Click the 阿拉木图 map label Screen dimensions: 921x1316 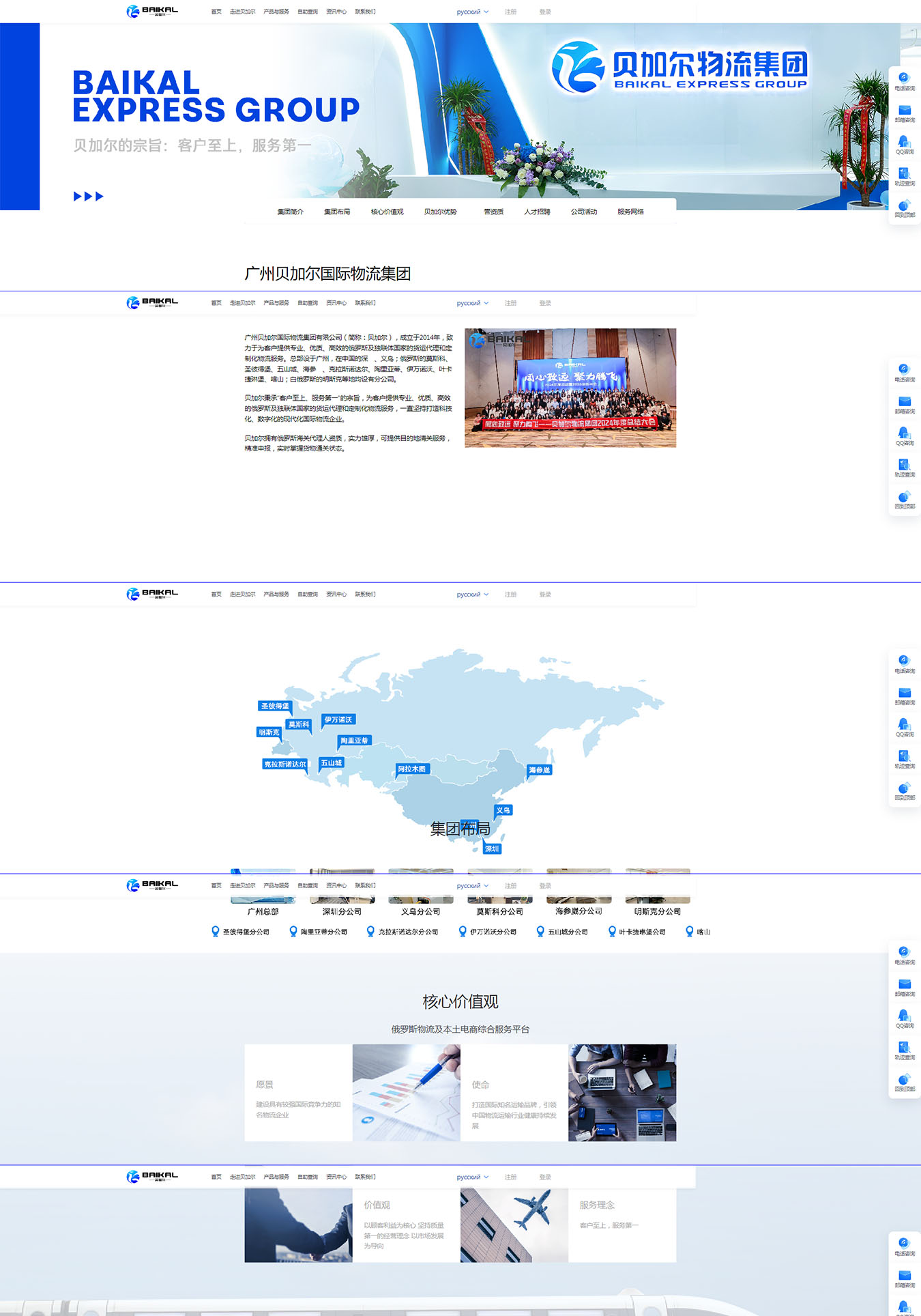pos(412,769)
